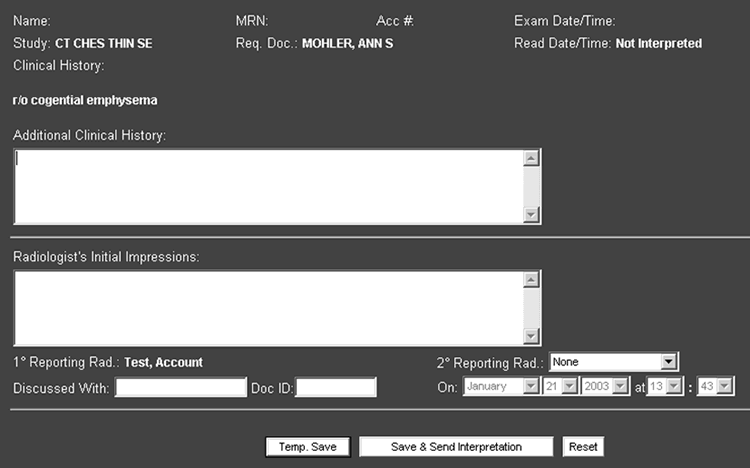Open the hour dropdown showing 13
Viewport: 750px width, 468px height.
tap(665, 386)
